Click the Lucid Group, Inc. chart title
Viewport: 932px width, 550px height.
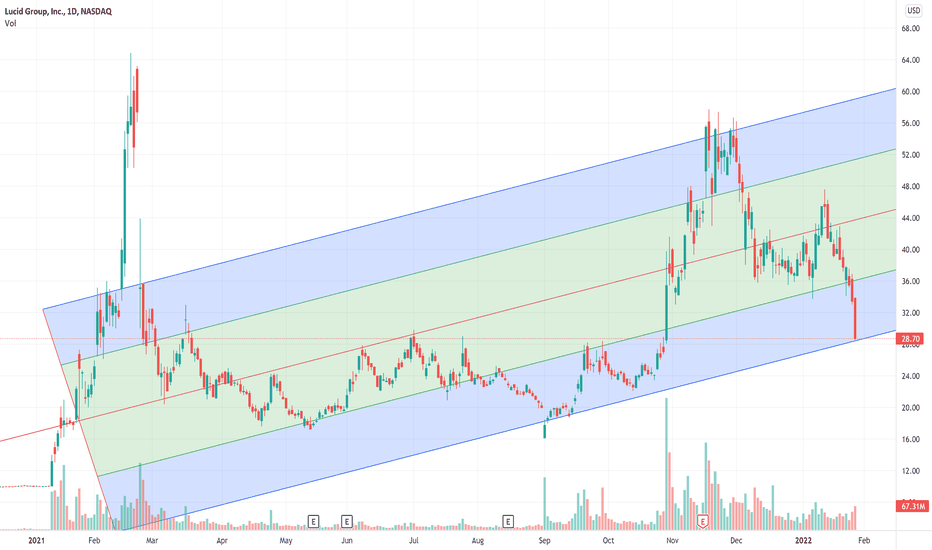(x=58, y=11)
